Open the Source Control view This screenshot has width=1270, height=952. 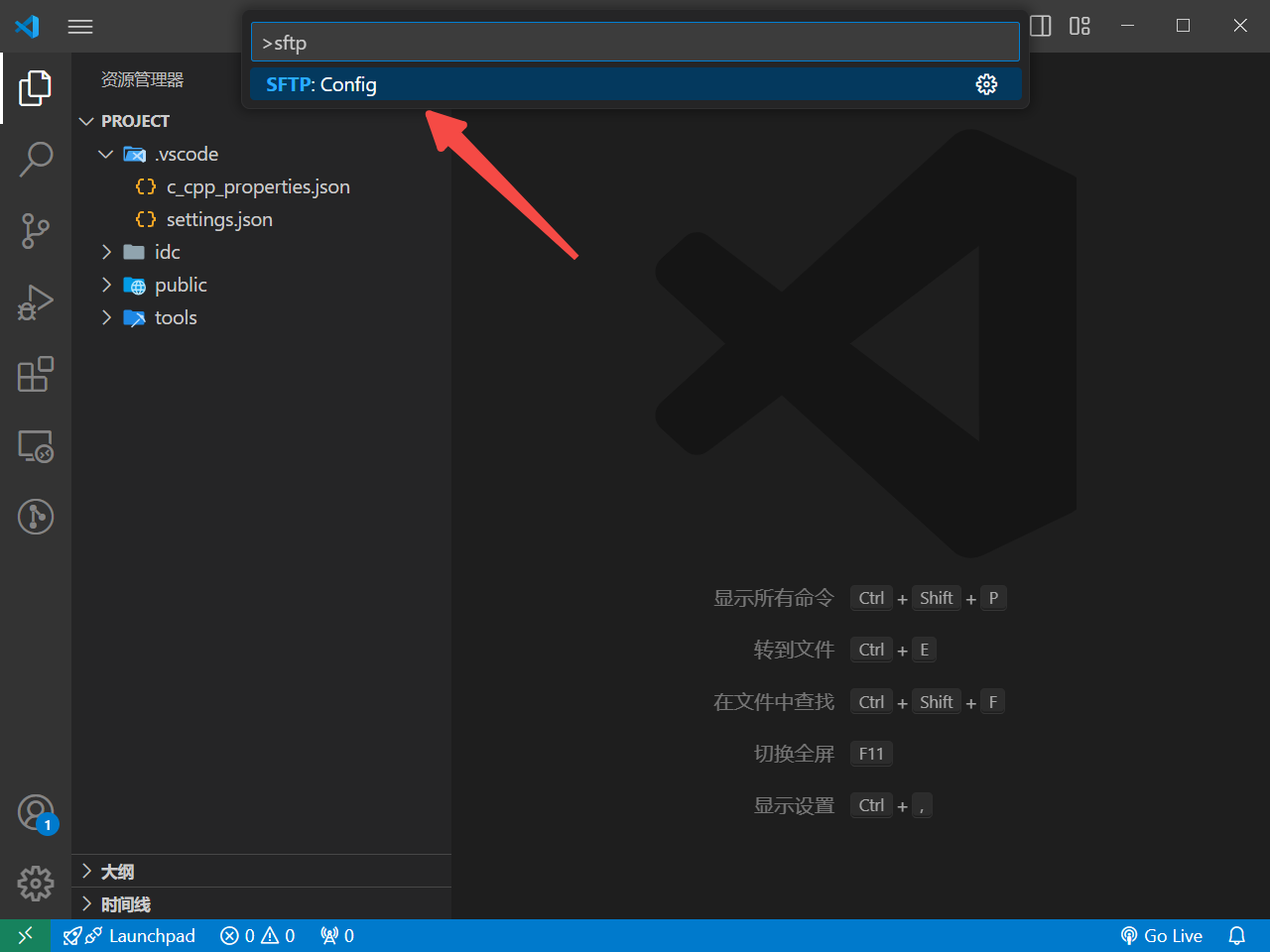coord(36,230)
